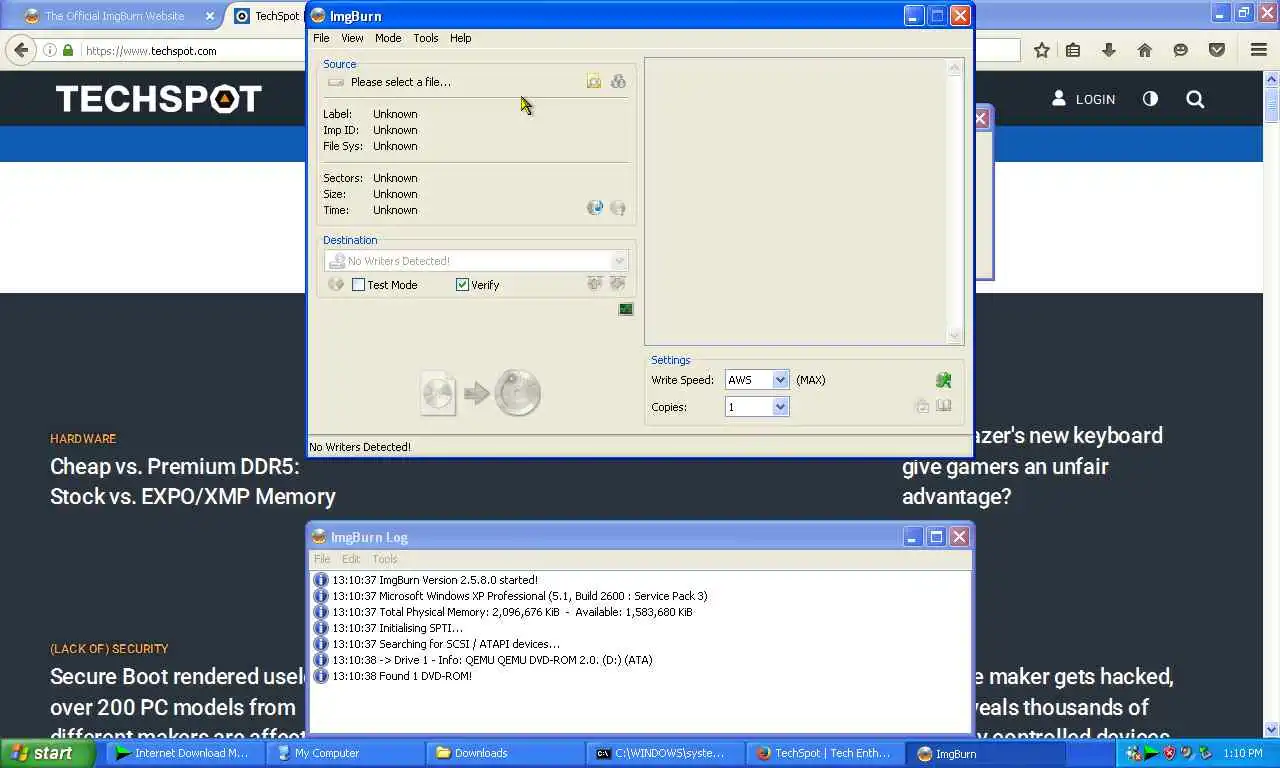The width and height of the screenshot is (1280, 768).
Task: Switch to TechSpot Firefox taskbar item
Action: click(825, 753)
